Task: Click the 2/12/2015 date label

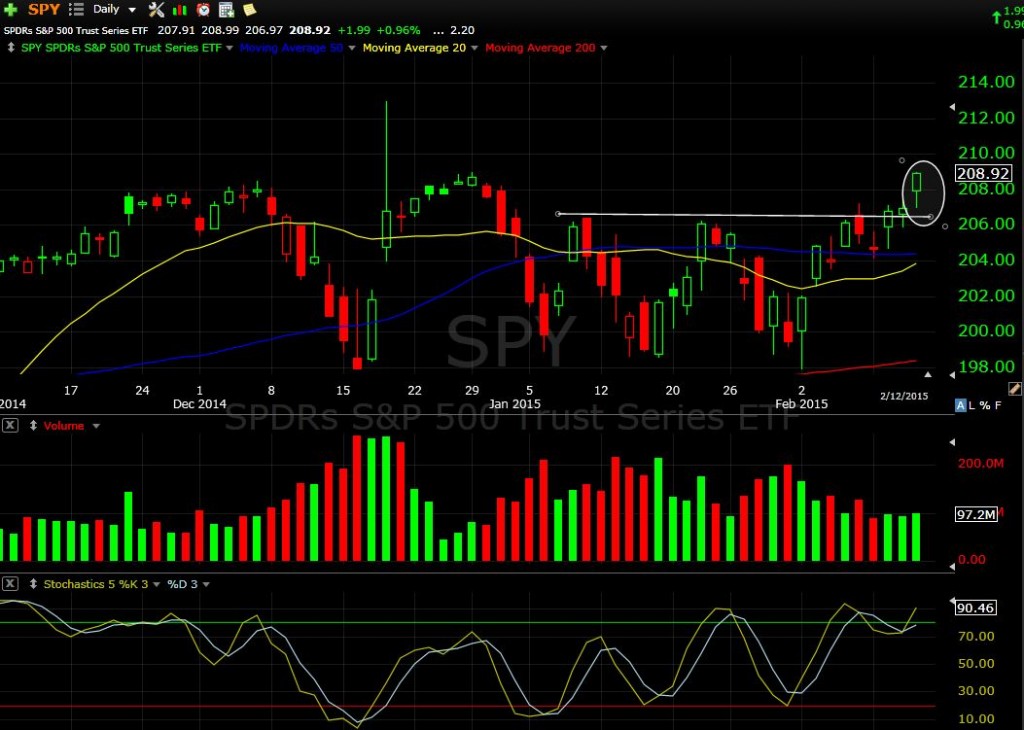Action: [904, 396]
